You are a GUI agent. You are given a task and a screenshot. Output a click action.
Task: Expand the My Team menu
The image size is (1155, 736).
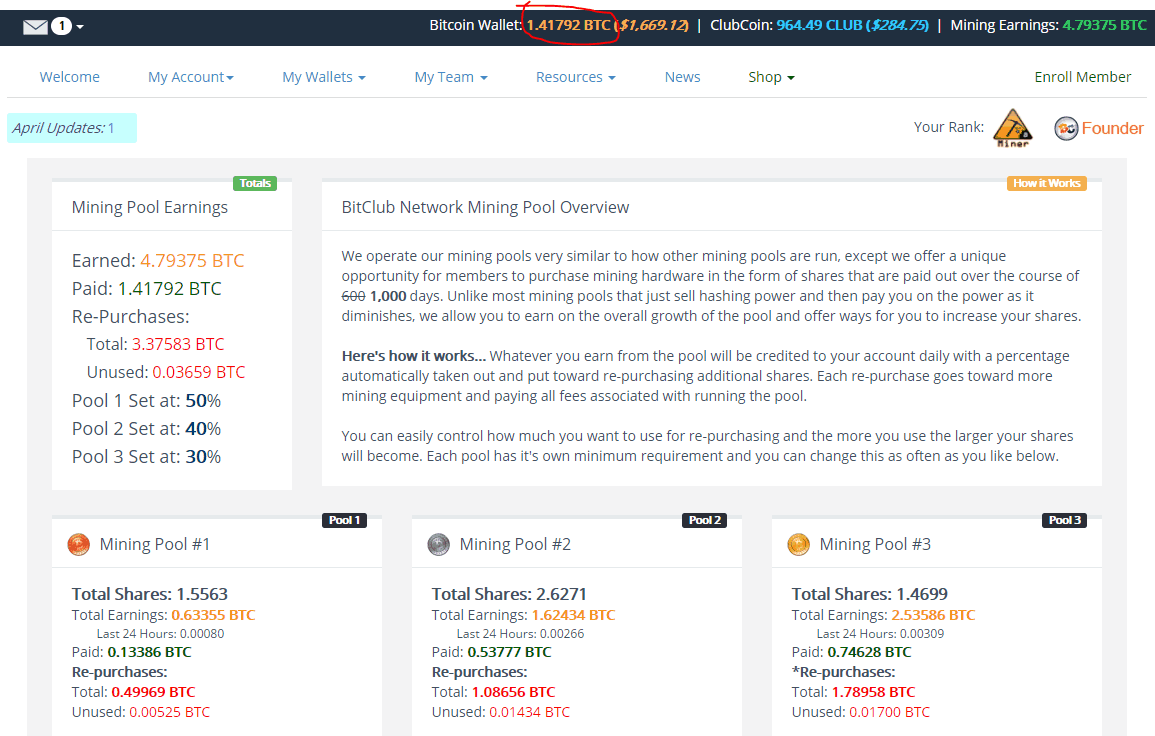click(451, 77)
